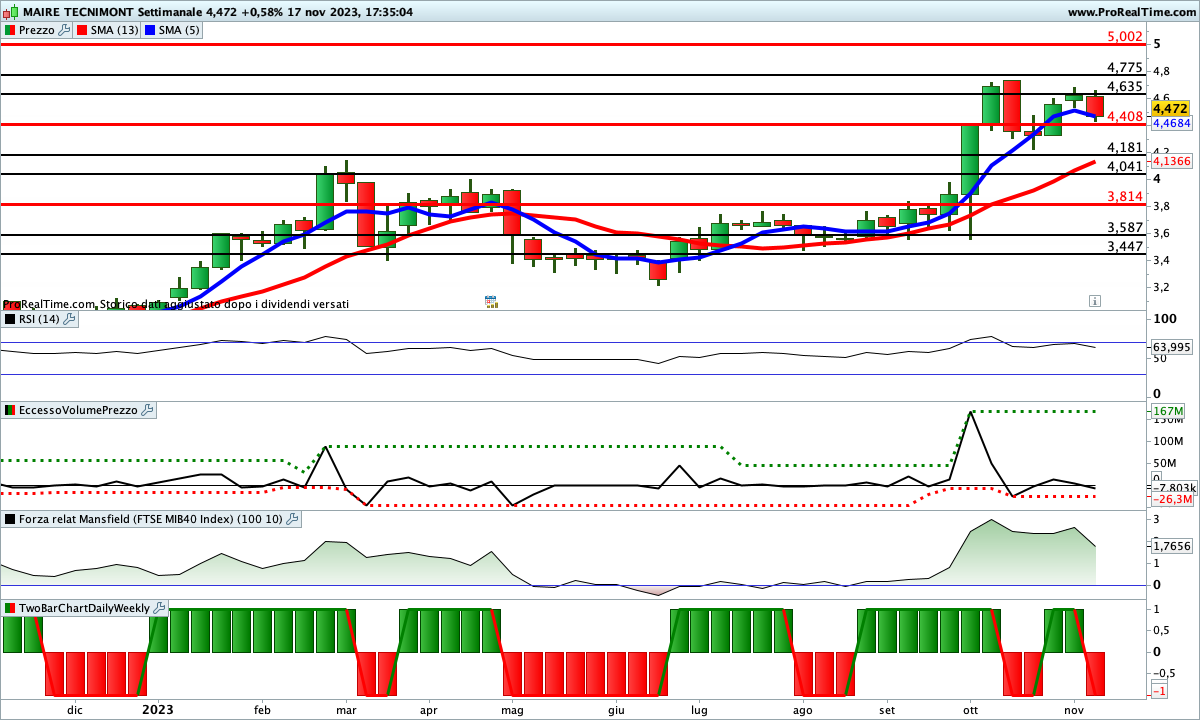Viewport: 1200px width, 720px height.
Task: Click the red SMA (13) color swatch
Action: 81,30
